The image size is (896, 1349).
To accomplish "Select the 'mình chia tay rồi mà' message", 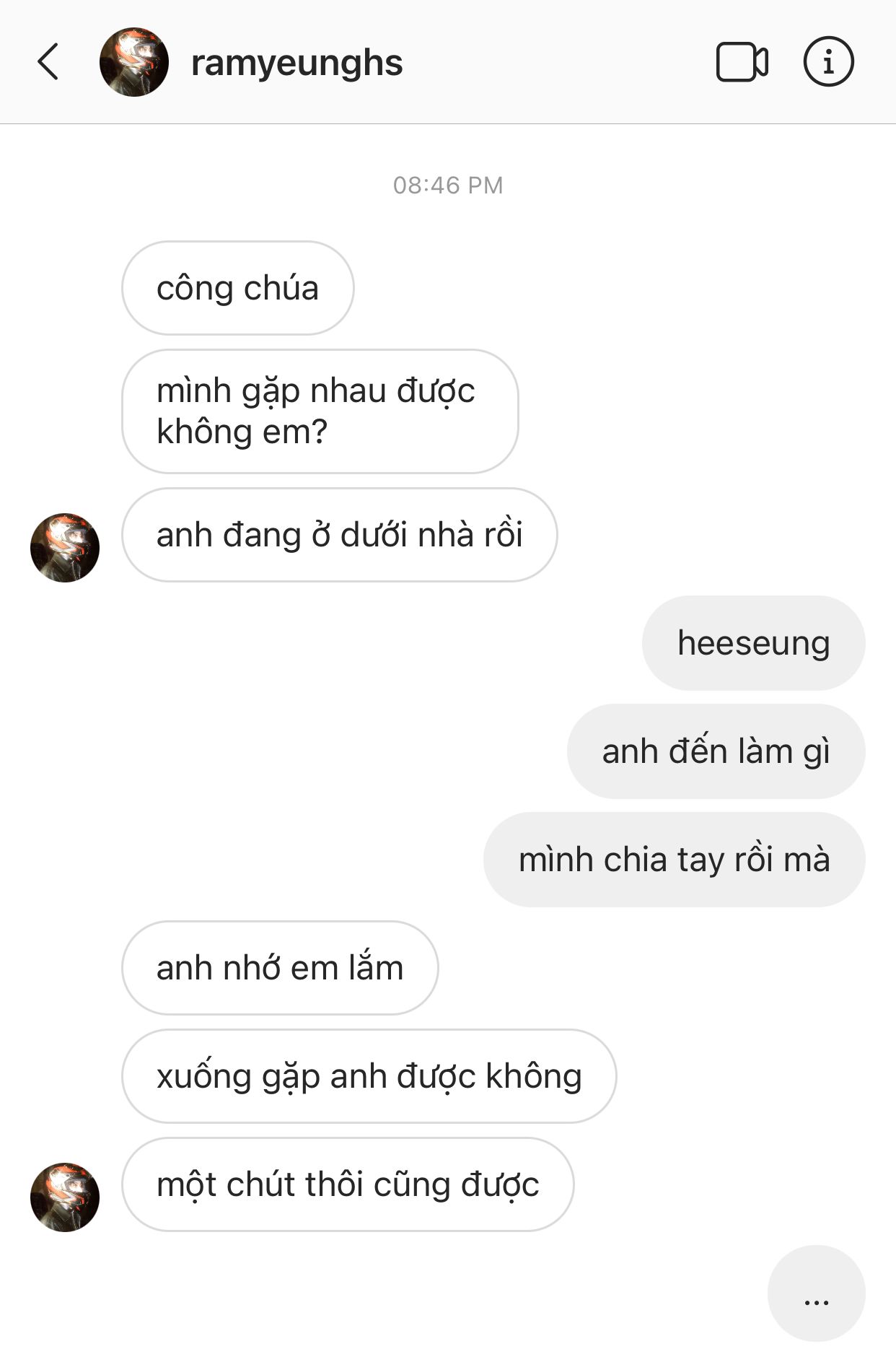I will [674, 860].
